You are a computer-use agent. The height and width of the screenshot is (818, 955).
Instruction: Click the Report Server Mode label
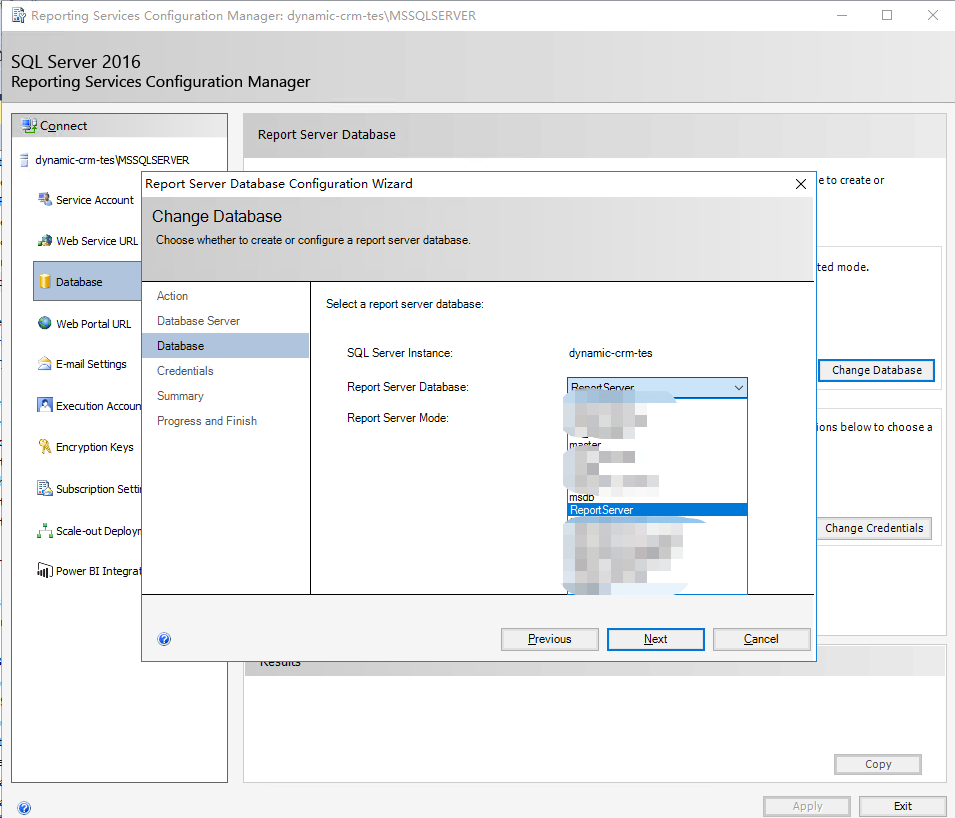[398, 418]
